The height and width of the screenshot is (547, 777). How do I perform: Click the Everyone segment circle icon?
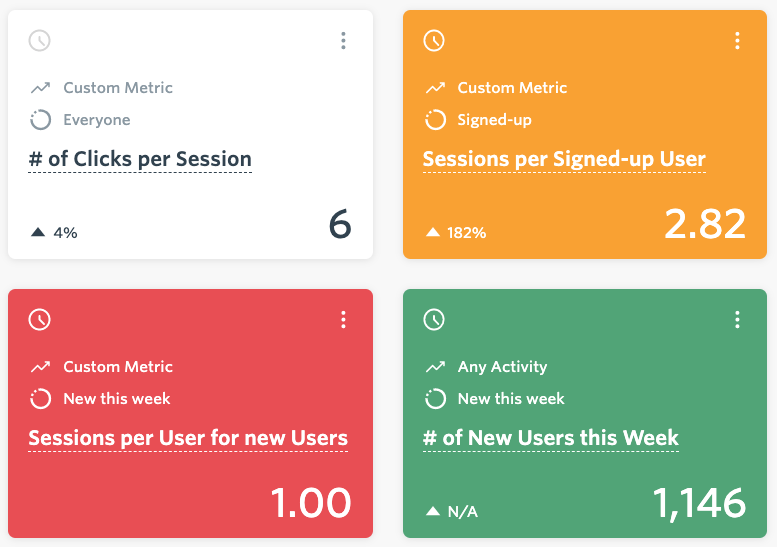41,120
